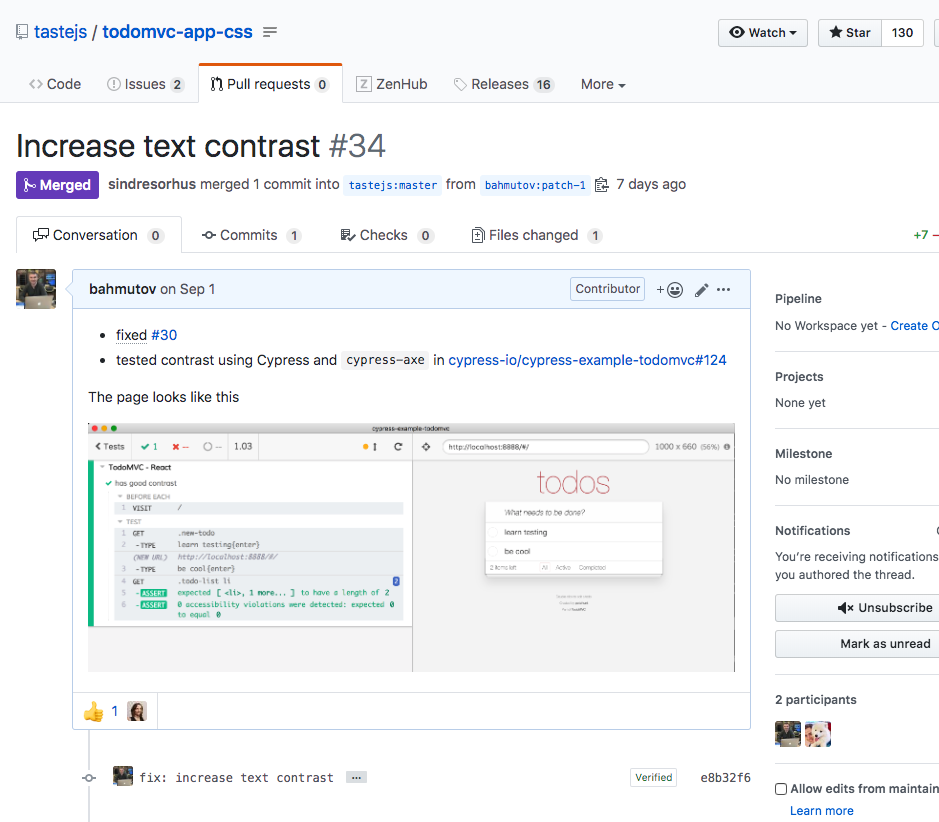Switch to the Files changed tab
939x822 pixels.
pos(537,235)
